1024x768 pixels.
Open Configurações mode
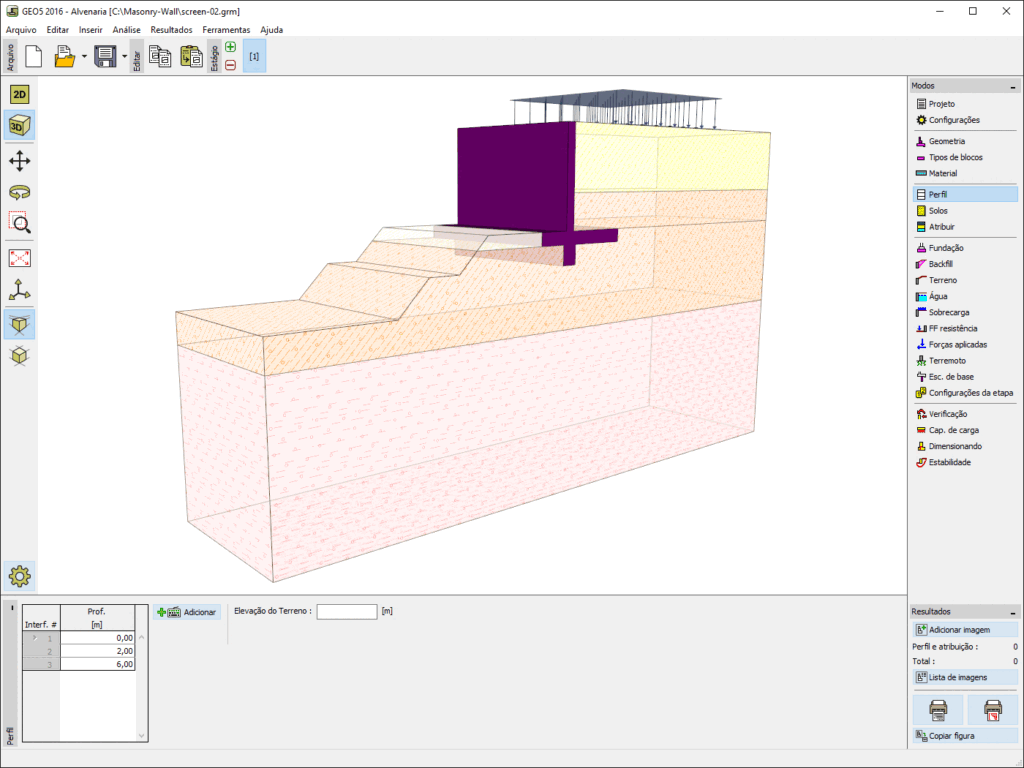[965, 120]
